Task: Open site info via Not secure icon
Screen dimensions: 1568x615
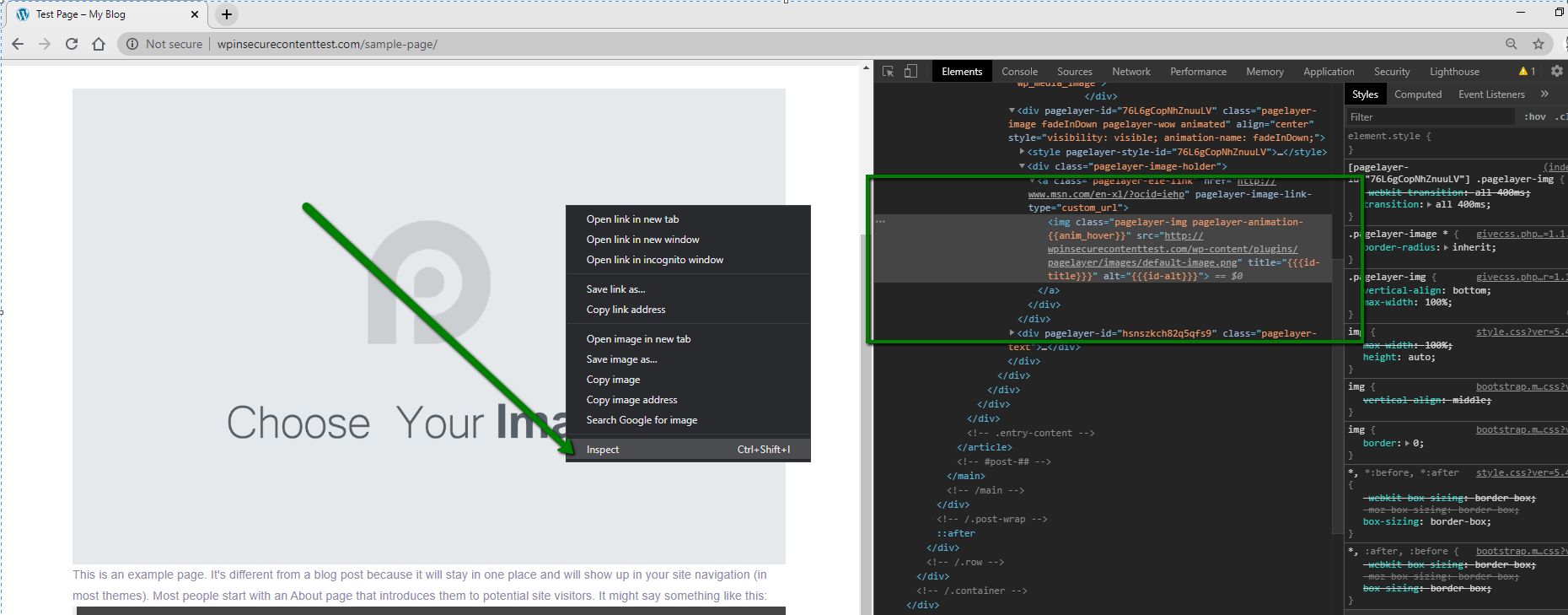Action: [132, 44]
